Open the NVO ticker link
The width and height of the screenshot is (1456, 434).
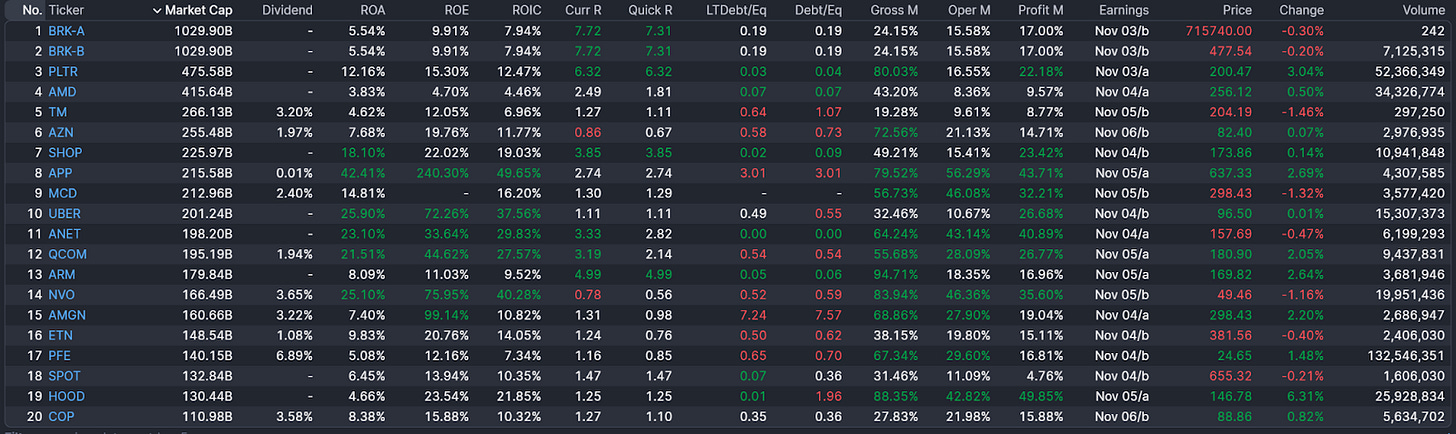tap(62, 295)
